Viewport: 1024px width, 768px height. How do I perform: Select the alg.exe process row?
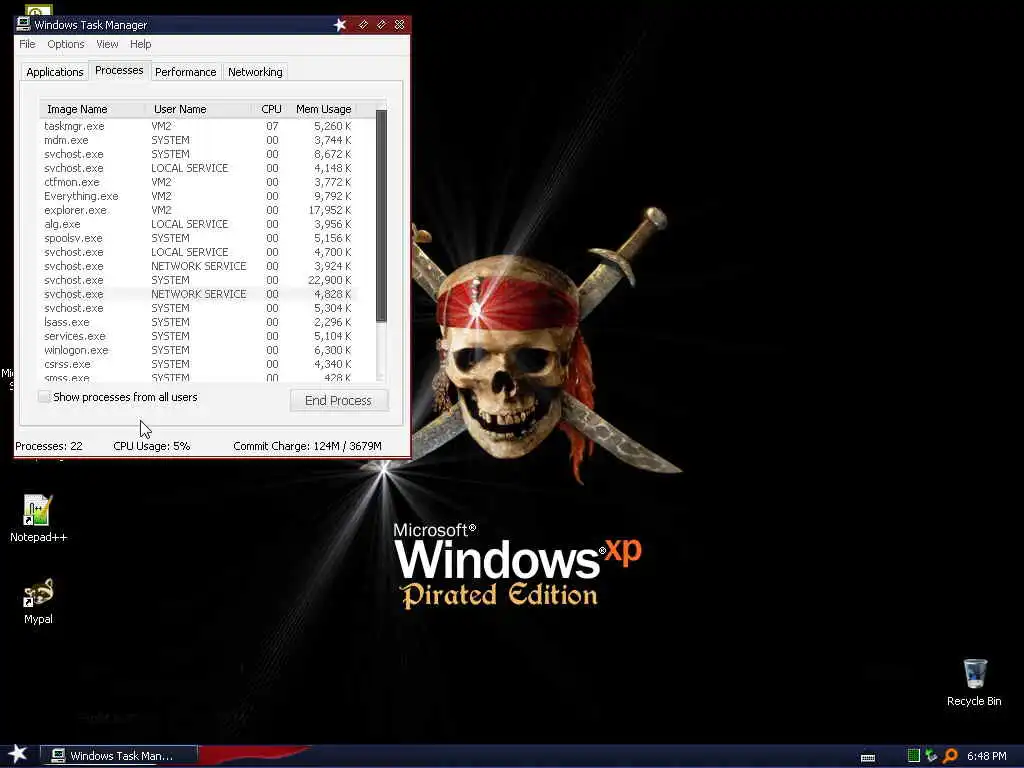click(x=199, y=224)
